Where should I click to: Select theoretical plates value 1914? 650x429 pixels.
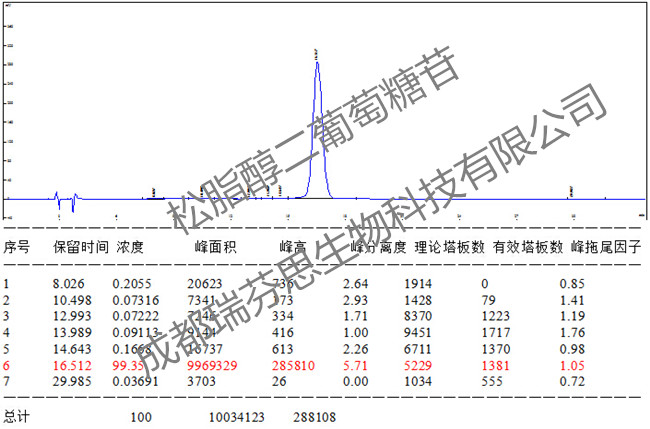coord(418,284)
